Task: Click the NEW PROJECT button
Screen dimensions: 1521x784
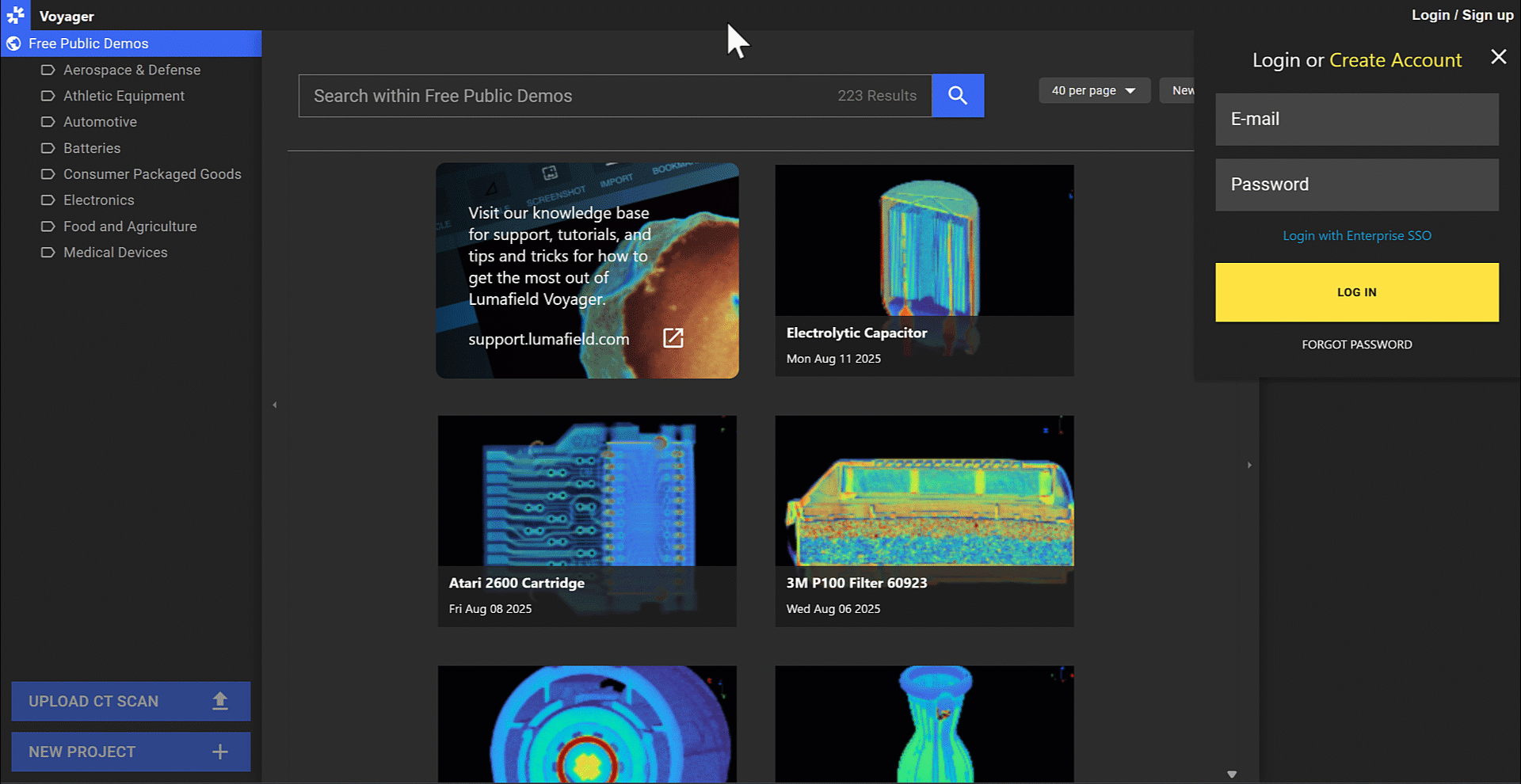Action: [x=131, y=752]
